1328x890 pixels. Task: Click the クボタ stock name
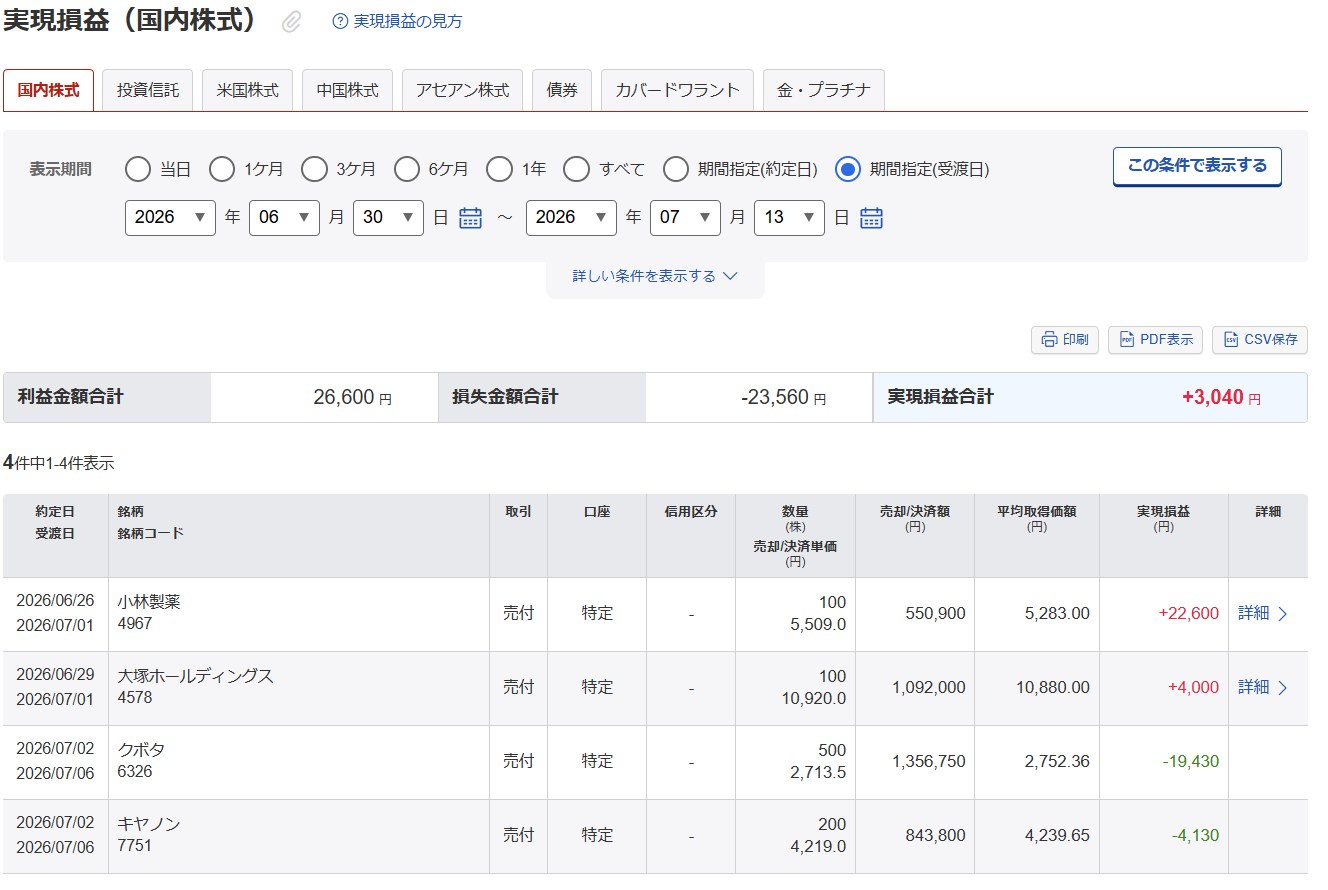tap(141, 750)
